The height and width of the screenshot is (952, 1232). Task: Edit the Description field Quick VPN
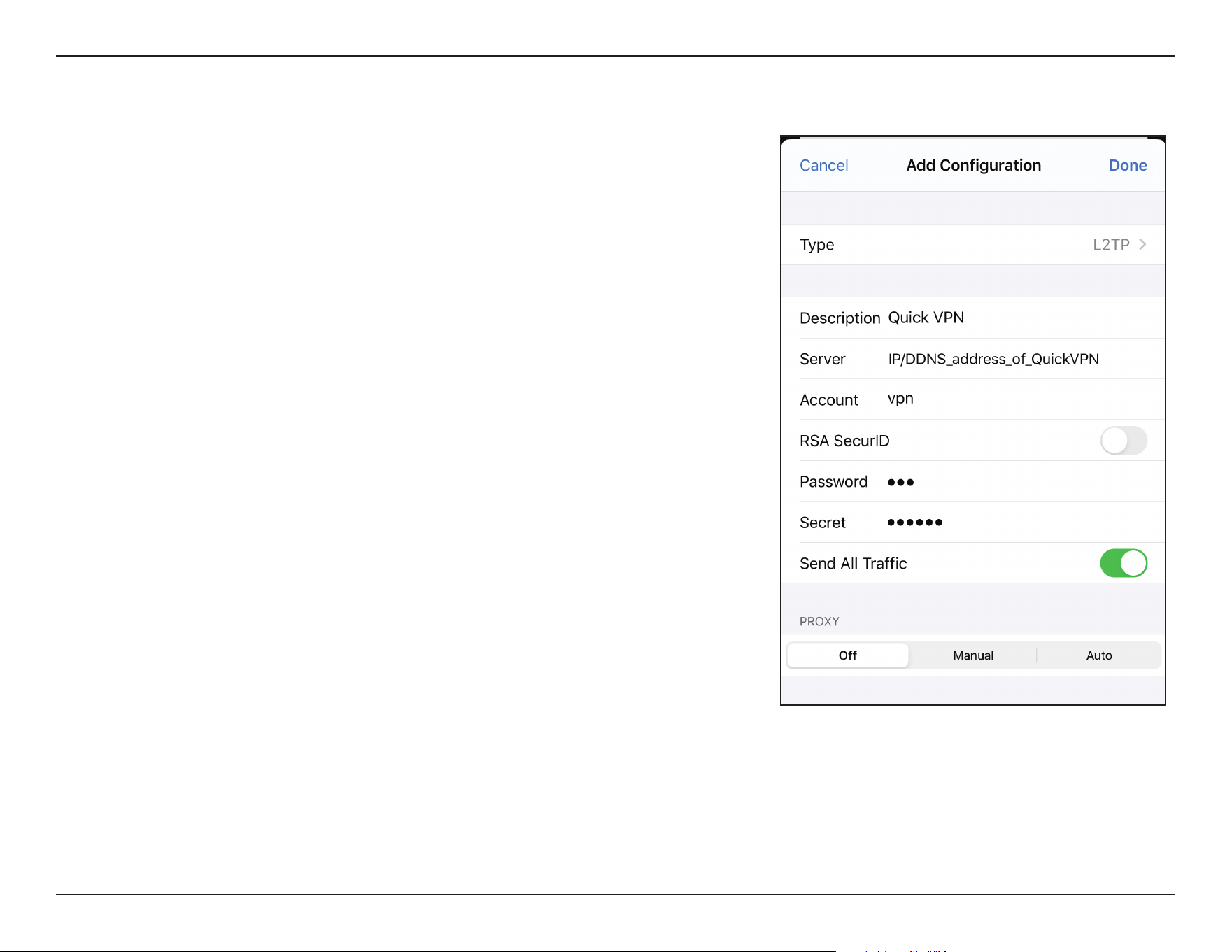point(926,318)
